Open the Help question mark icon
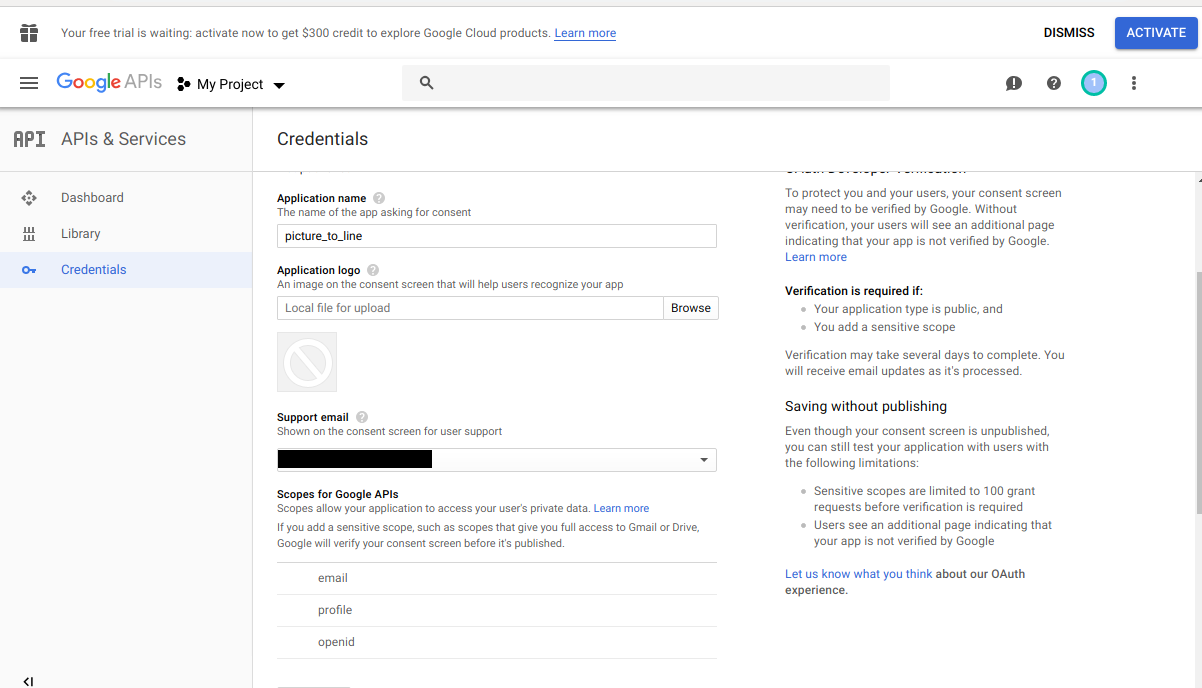Viewport: 1202px width, 688px height. point(1053,83)
